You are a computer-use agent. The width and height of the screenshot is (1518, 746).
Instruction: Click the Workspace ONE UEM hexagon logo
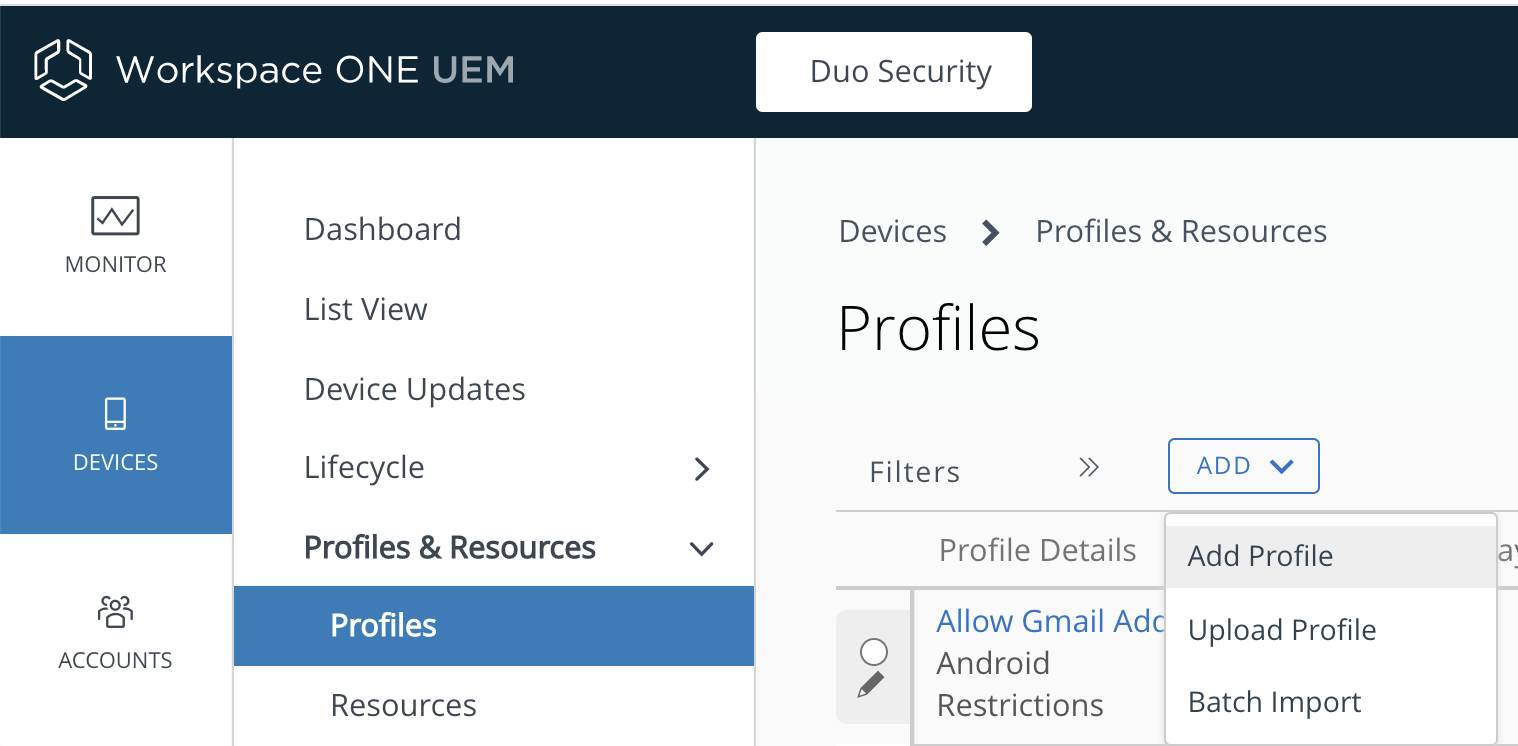click(x=62, y=70)
